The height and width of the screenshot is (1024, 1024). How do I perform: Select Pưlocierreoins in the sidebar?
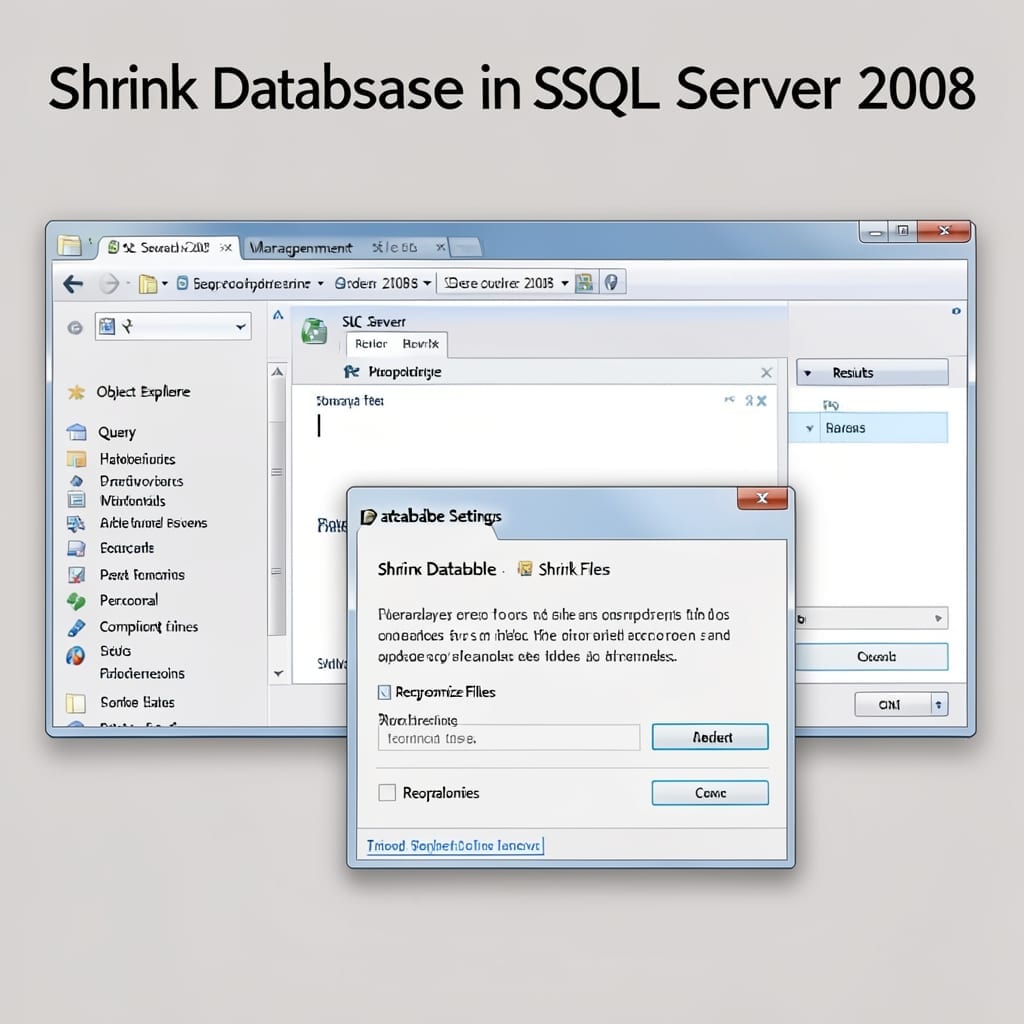(x=142, y=673)
